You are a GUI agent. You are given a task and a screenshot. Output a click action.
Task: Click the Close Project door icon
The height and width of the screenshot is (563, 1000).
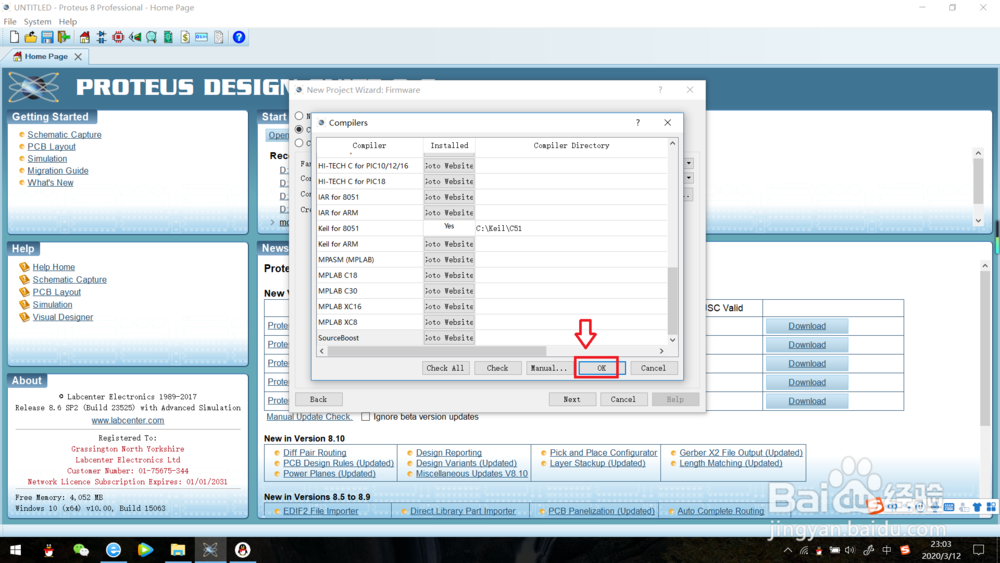(x=64, y=38)
